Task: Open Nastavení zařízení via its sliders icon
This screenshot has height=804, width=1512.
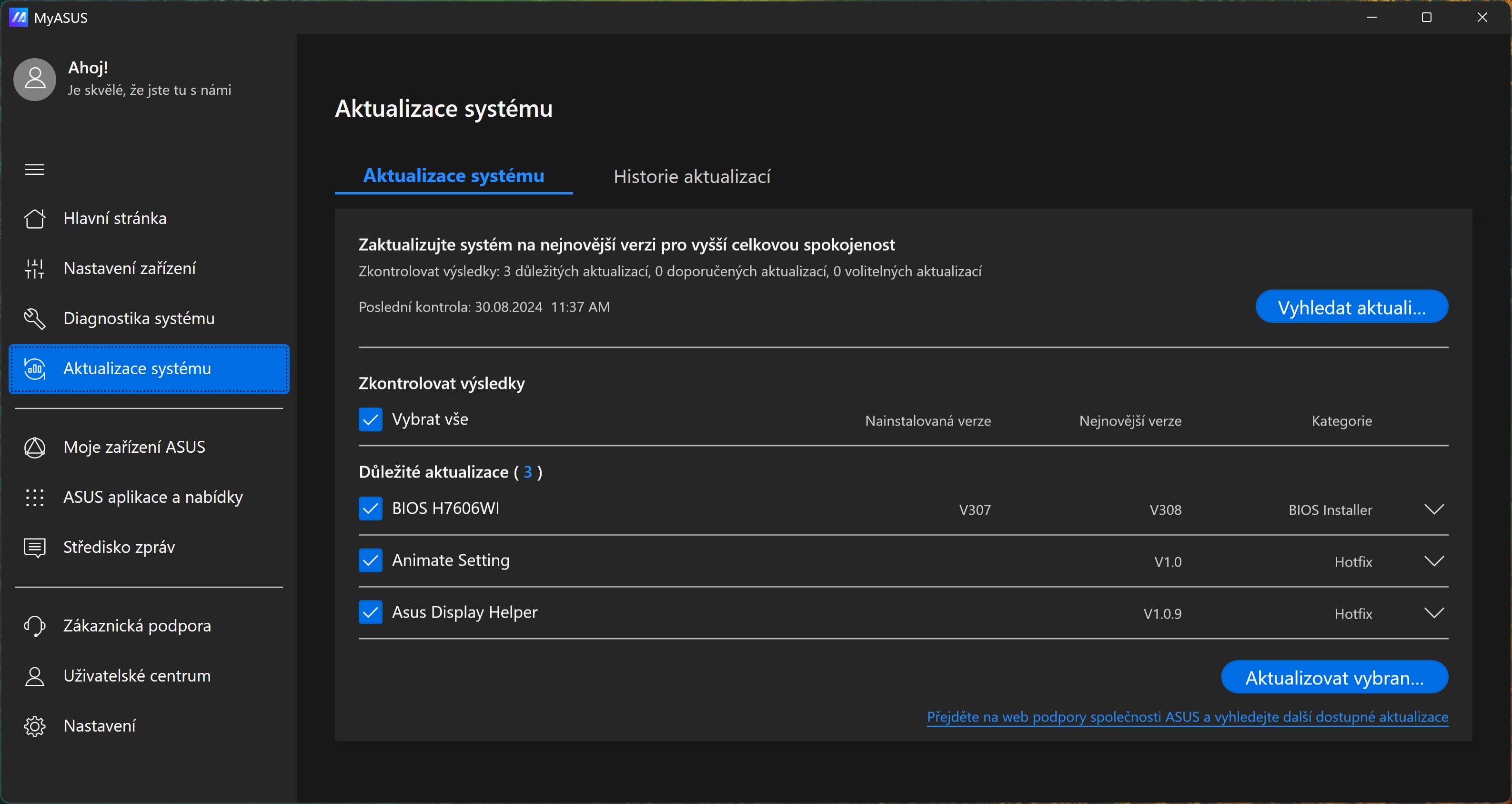Action: (x=35, y=268)
